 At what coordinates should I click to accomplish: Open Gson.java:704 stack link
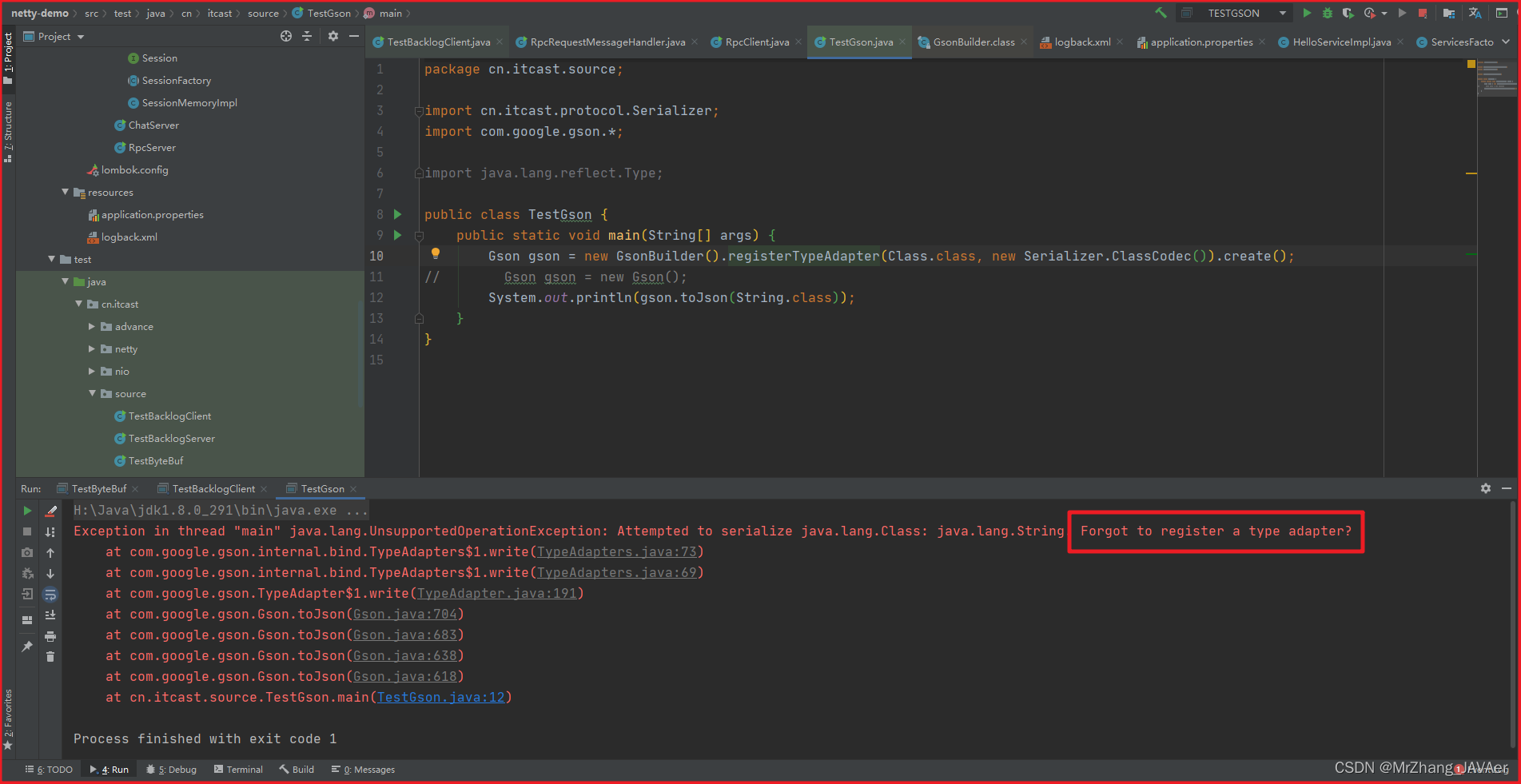tap(405, 614)
